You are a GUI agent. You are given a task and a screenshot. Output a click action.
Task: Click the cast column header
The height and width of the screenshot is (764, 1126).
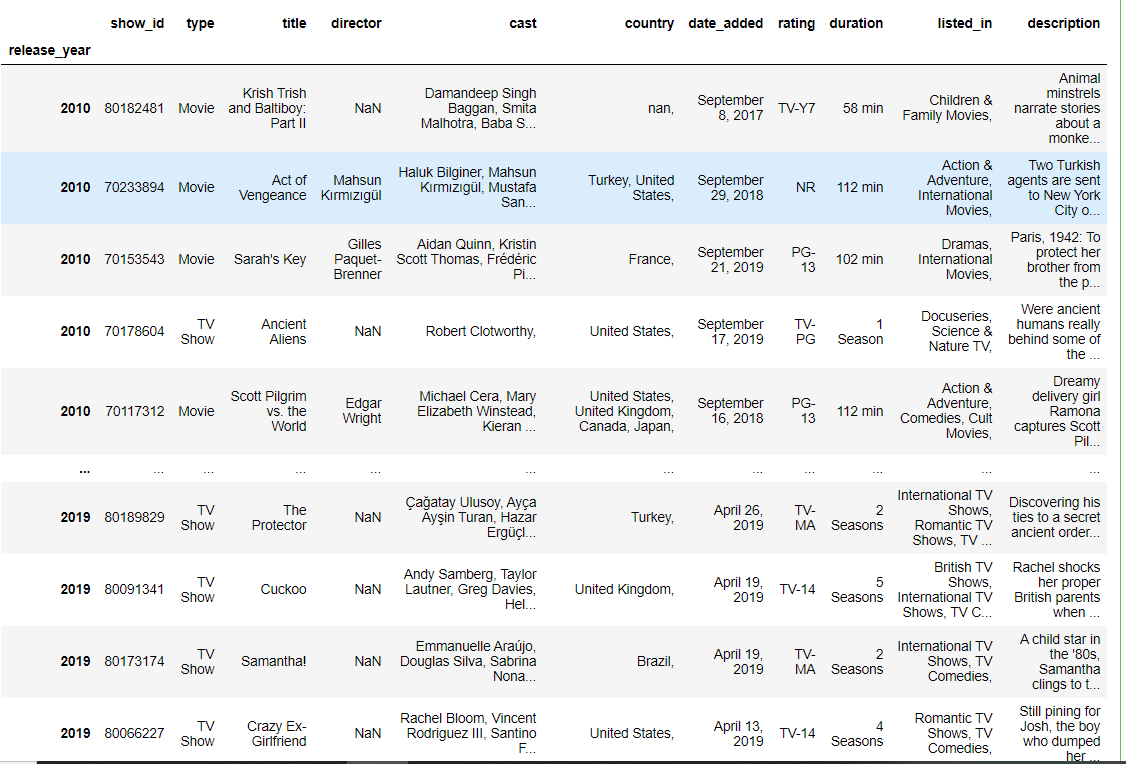[x=523, y=23]
